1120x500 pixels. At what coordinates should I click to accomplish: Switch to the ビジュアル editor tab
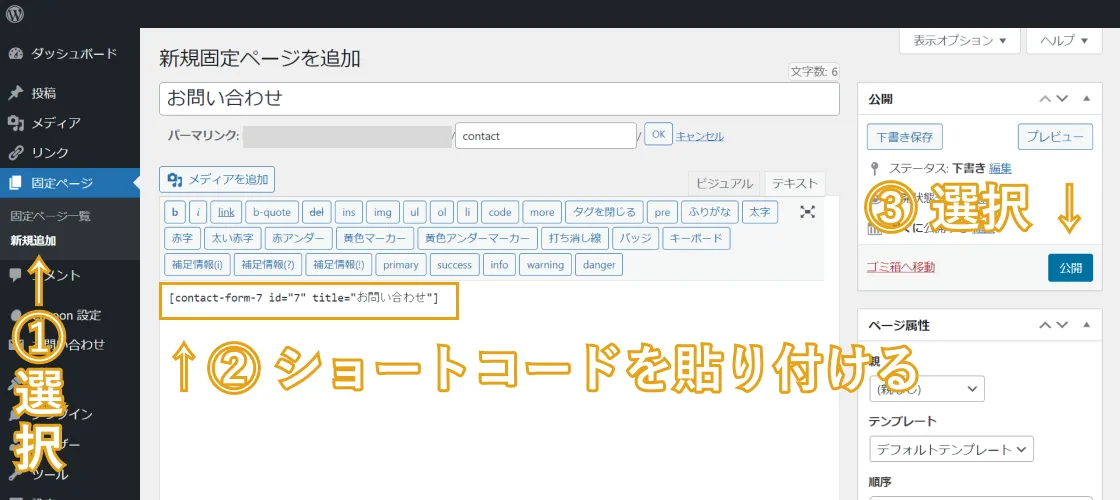tap(724, 183)
